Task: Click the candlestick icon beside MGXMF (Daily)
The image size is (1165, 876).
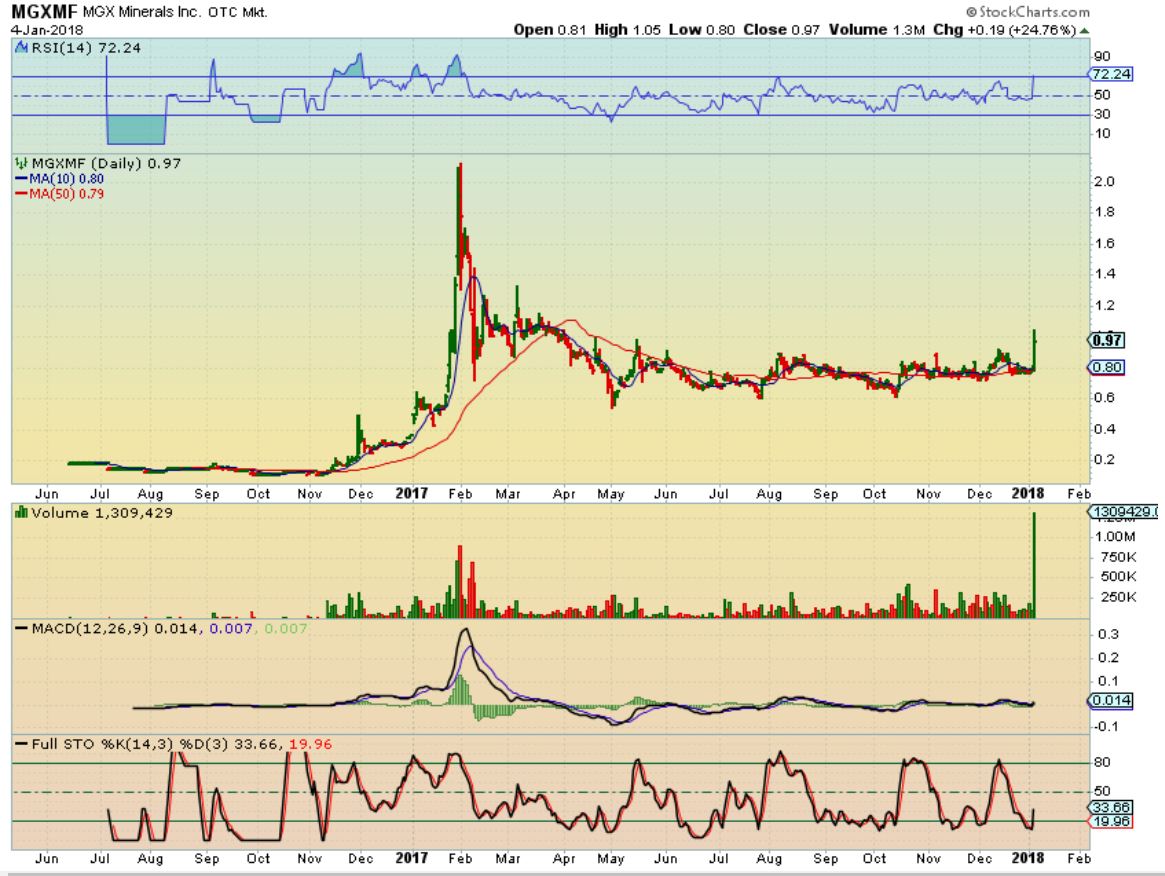Action: coord(22,163)
